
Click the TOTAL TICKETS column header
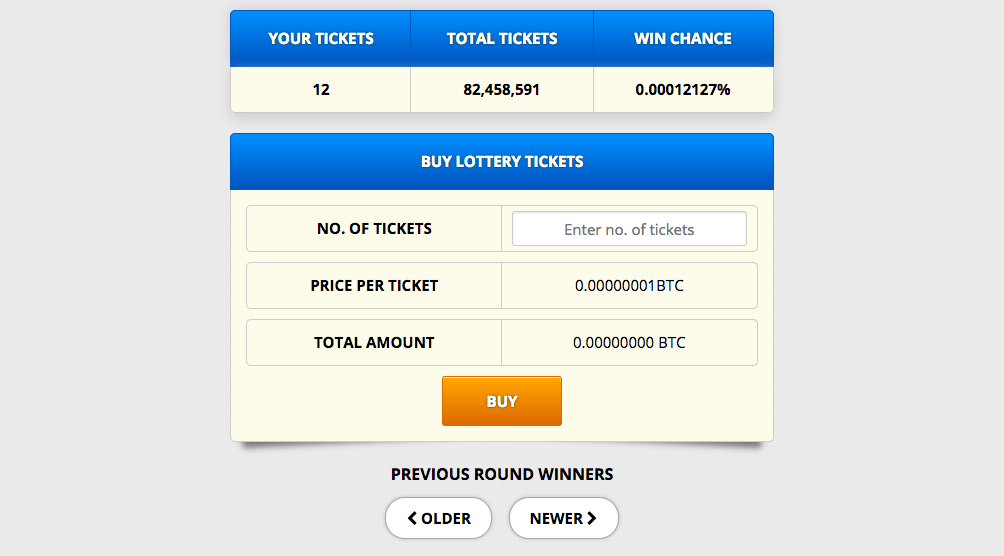[x=502, y=39]
